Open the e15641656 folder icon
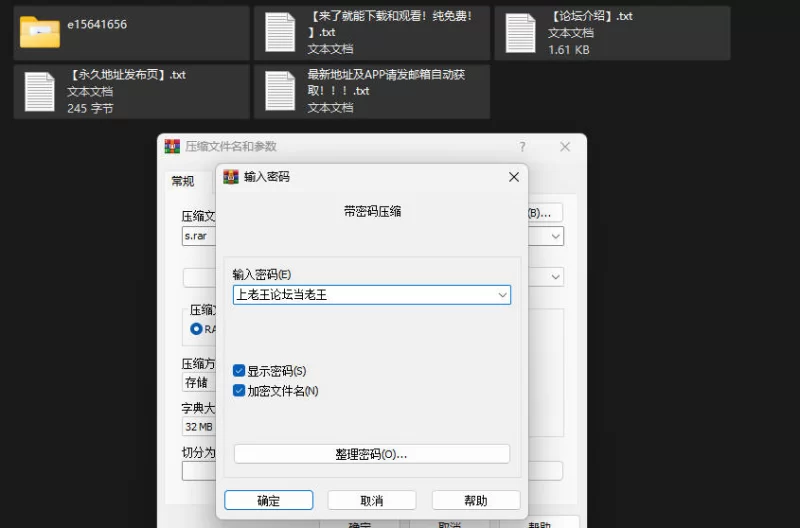This screenshot has height=528, width=800. tap(40, 33)
